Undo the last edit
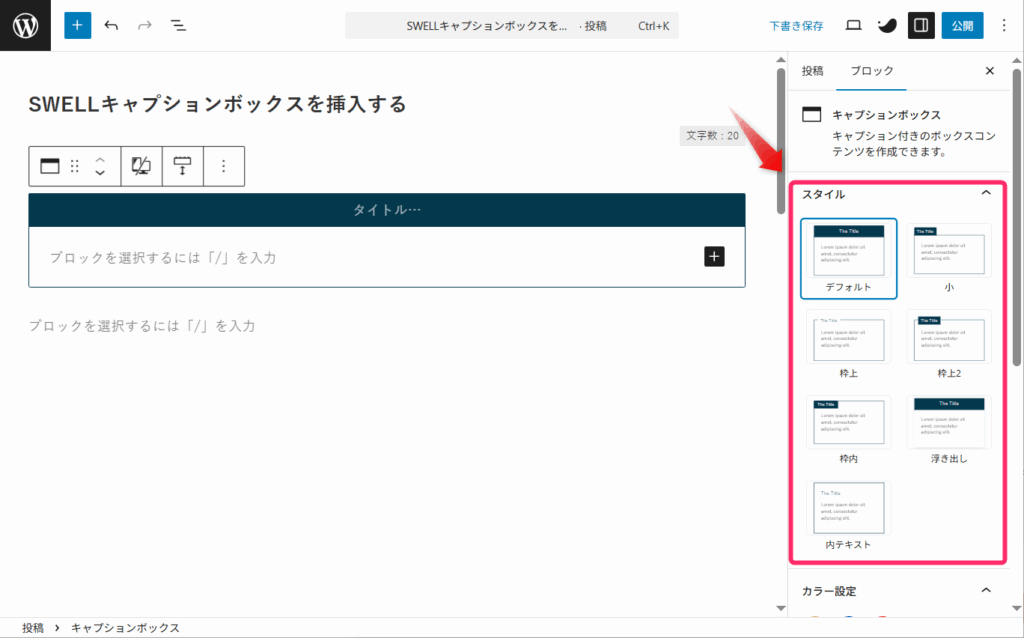Image resolution: width=1024 pixels, height=638 pixels. (x=111, y=25)
